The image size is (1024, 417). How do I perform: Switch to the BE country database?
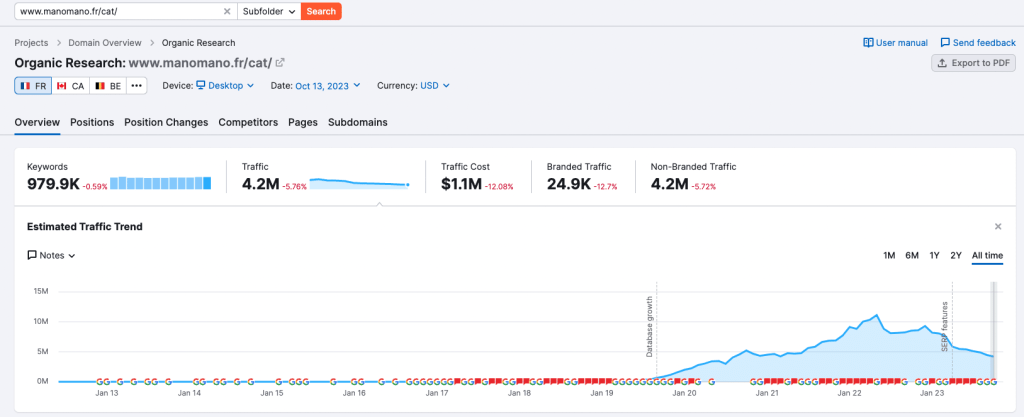tap(108, 86)
